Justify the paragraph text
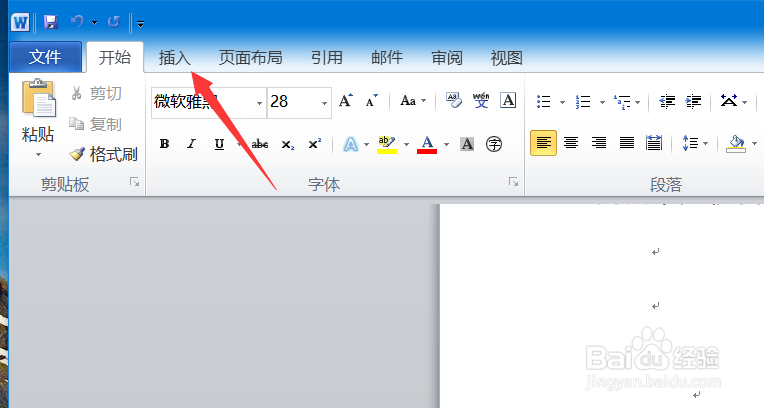The width and height of the screenshot is (764, 408). coord(627,143)
